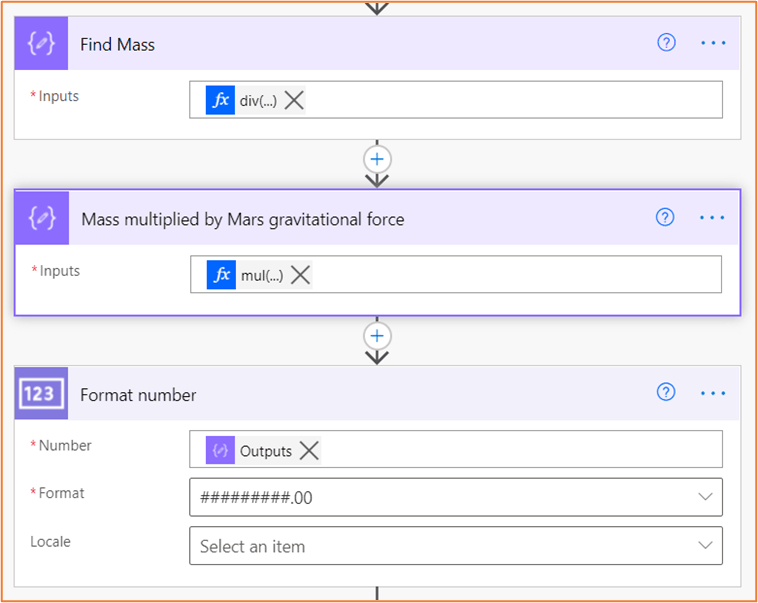Open help for Format number action
758x603 pixels.
pos(666,393)
